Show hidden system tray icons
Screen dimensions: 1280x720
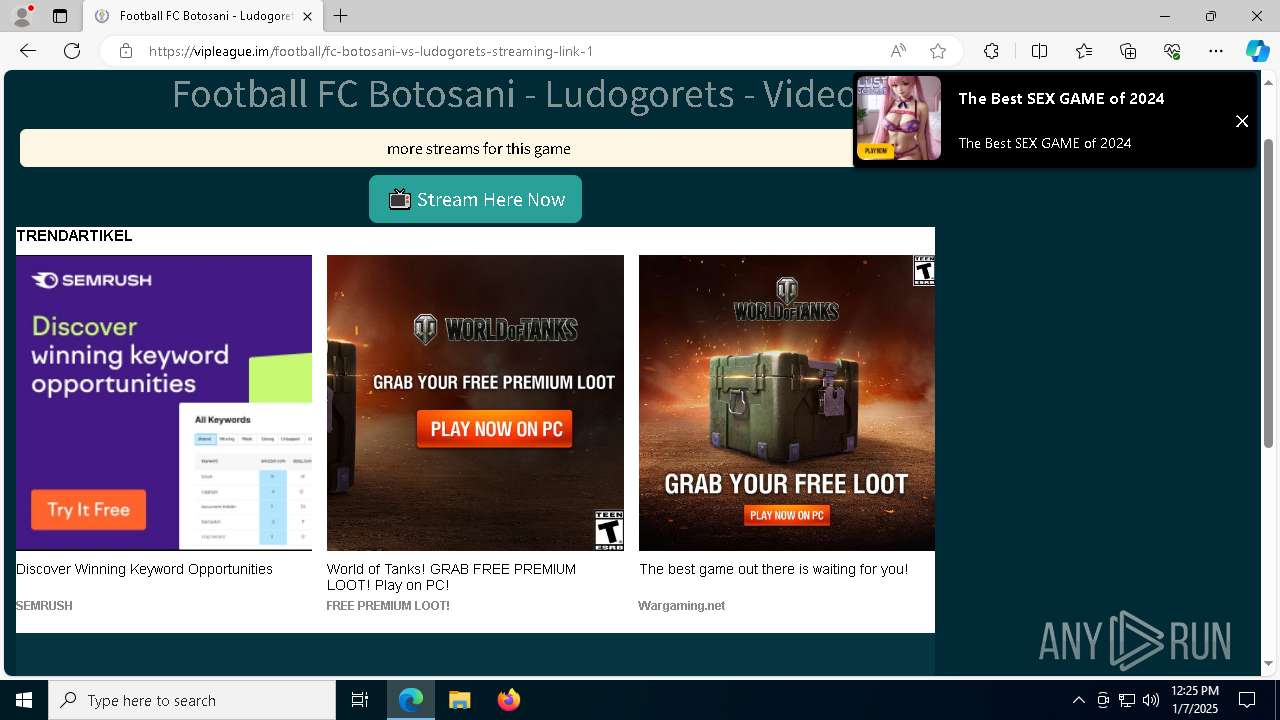click(x=1078, y=700)
